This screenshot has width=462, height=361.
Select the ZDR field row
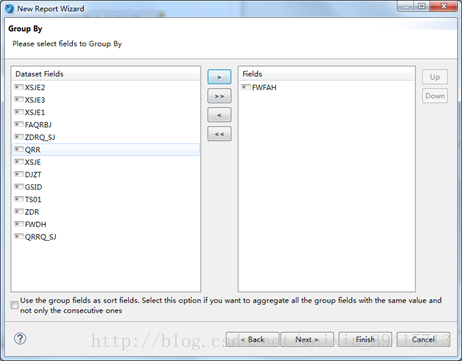click(106, 212)
